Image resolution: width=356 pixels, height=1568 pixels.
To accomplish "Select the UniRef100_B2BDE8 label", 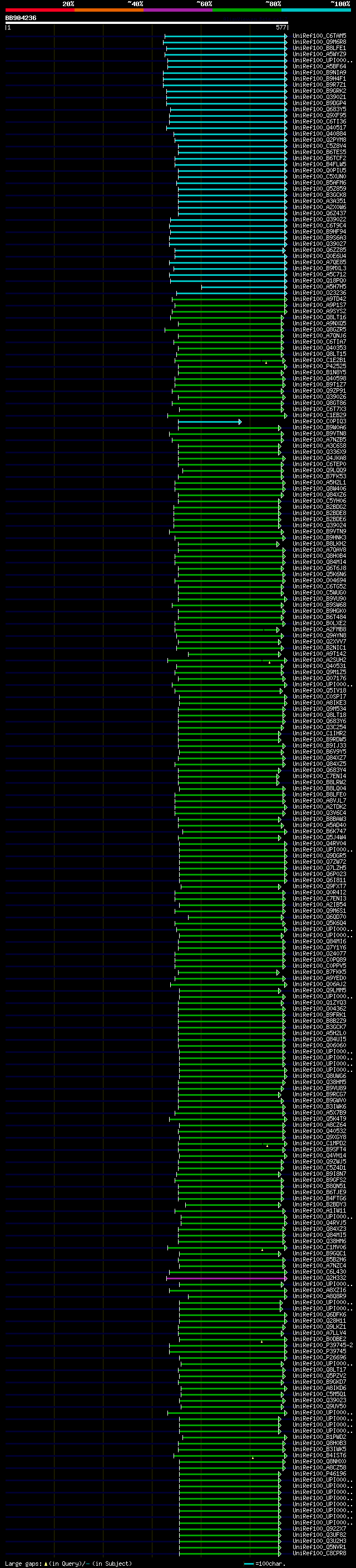I will tap(319, 513).
